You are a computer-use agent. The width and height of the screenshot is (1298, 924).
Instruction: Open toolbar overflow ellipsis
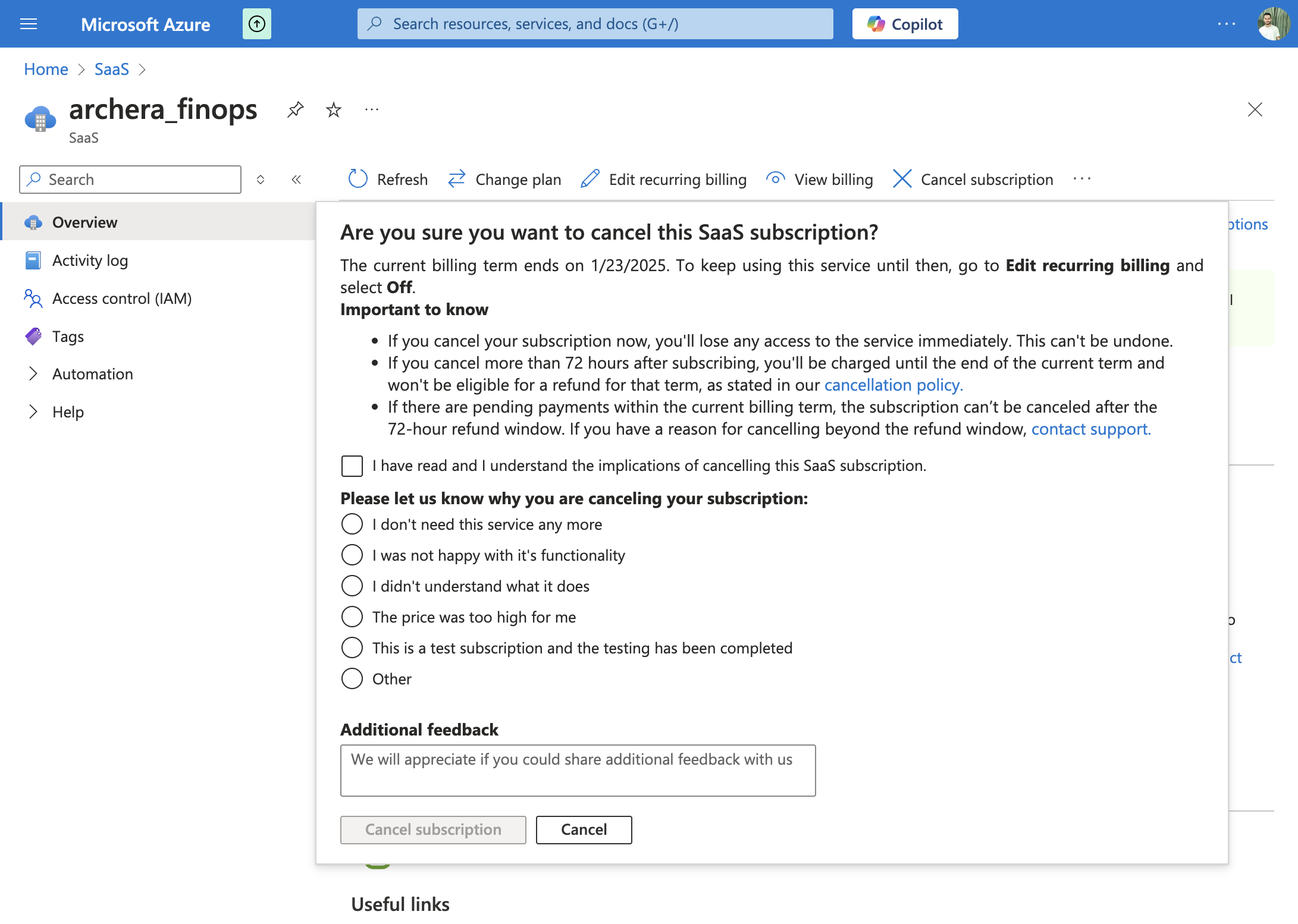[x=1082, y=179]
